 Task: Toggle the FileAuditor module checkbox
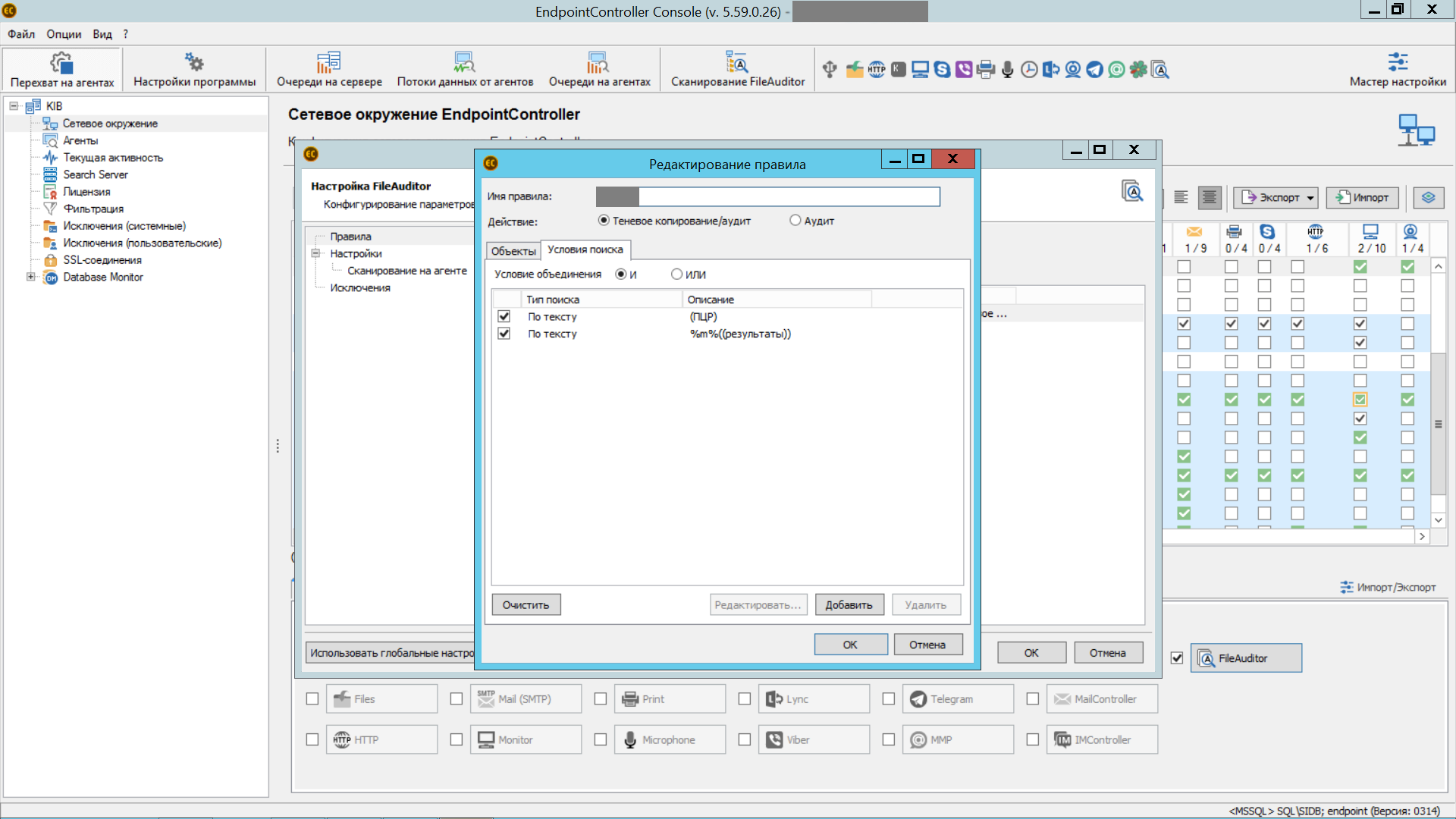pyautogui.click(x=1177, y=658)
